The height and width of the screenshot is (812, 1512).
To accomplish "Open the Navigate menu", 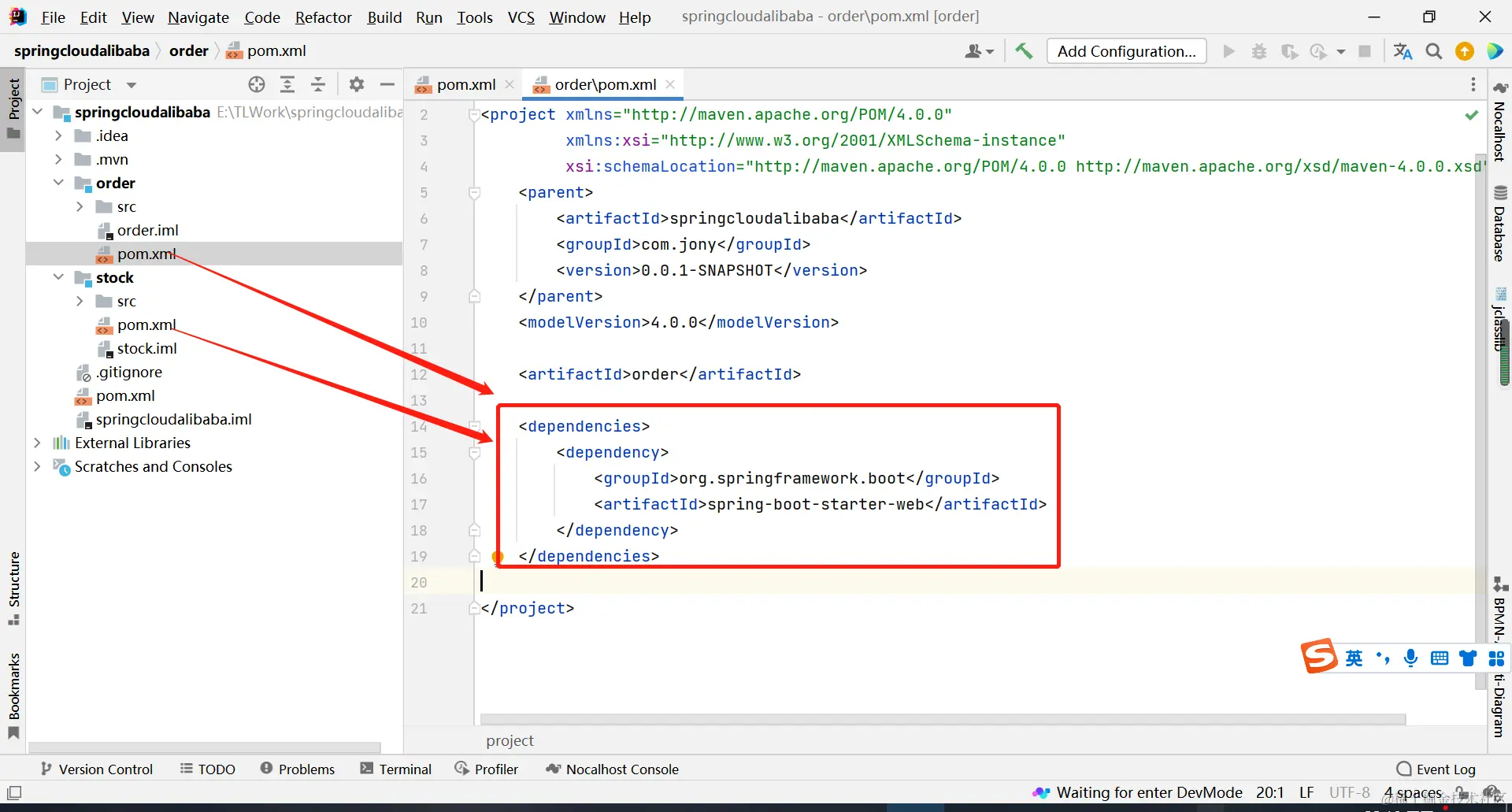I will [x=198, y=17].
